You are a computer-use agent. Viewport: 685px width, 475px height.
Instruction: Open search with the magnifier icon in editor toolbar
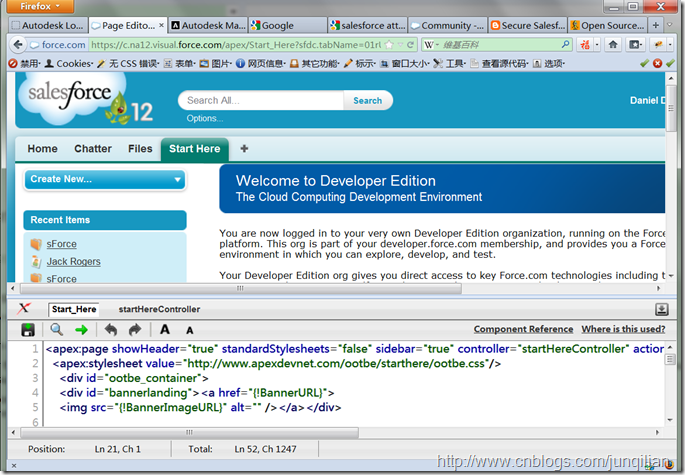(56, 329)
